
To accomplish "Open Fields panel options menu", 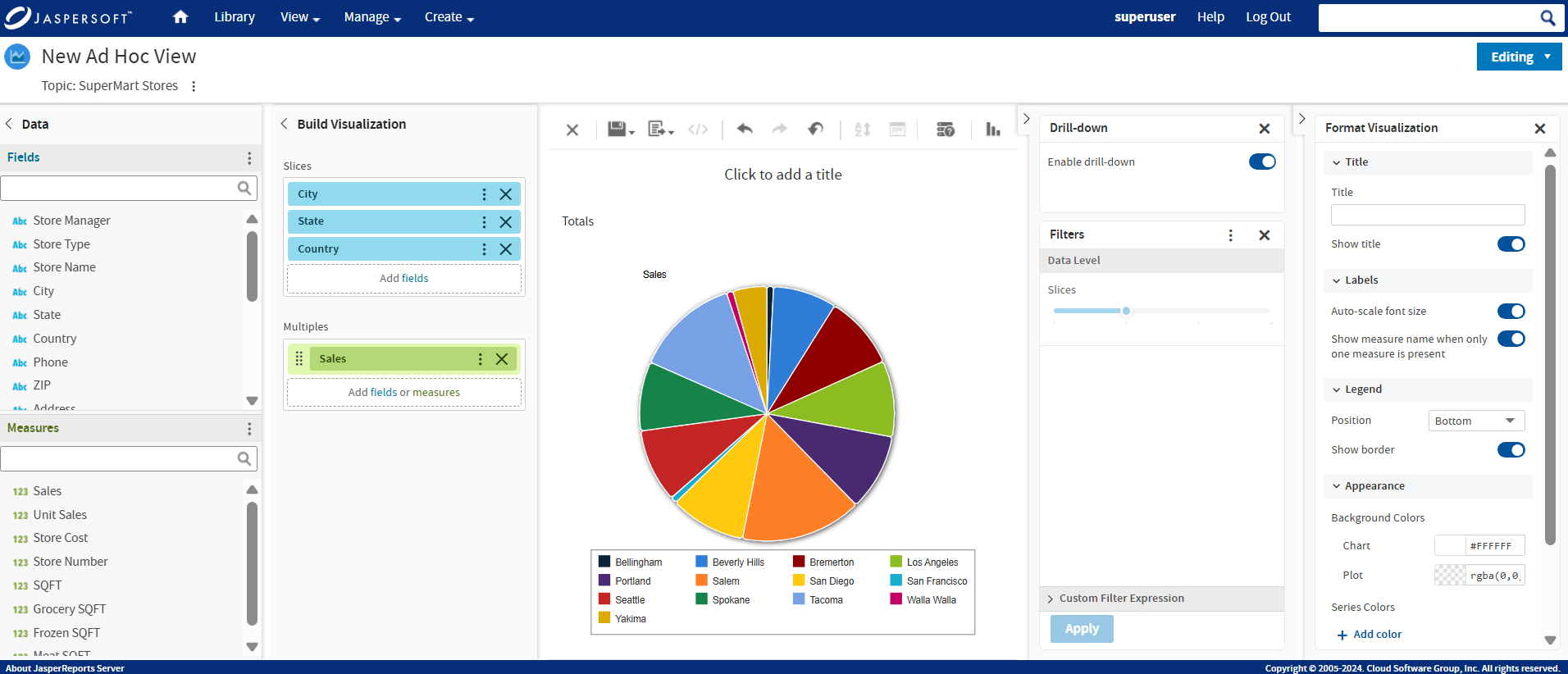I will click(249, 157).
